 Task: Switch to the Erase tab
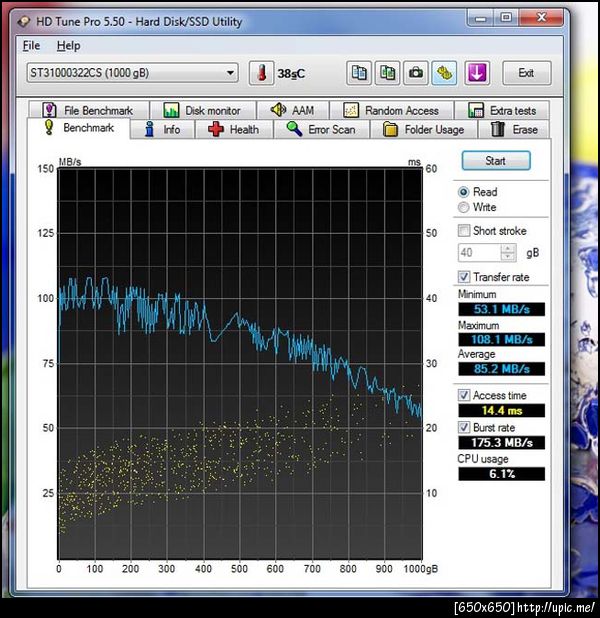(514, 129)
